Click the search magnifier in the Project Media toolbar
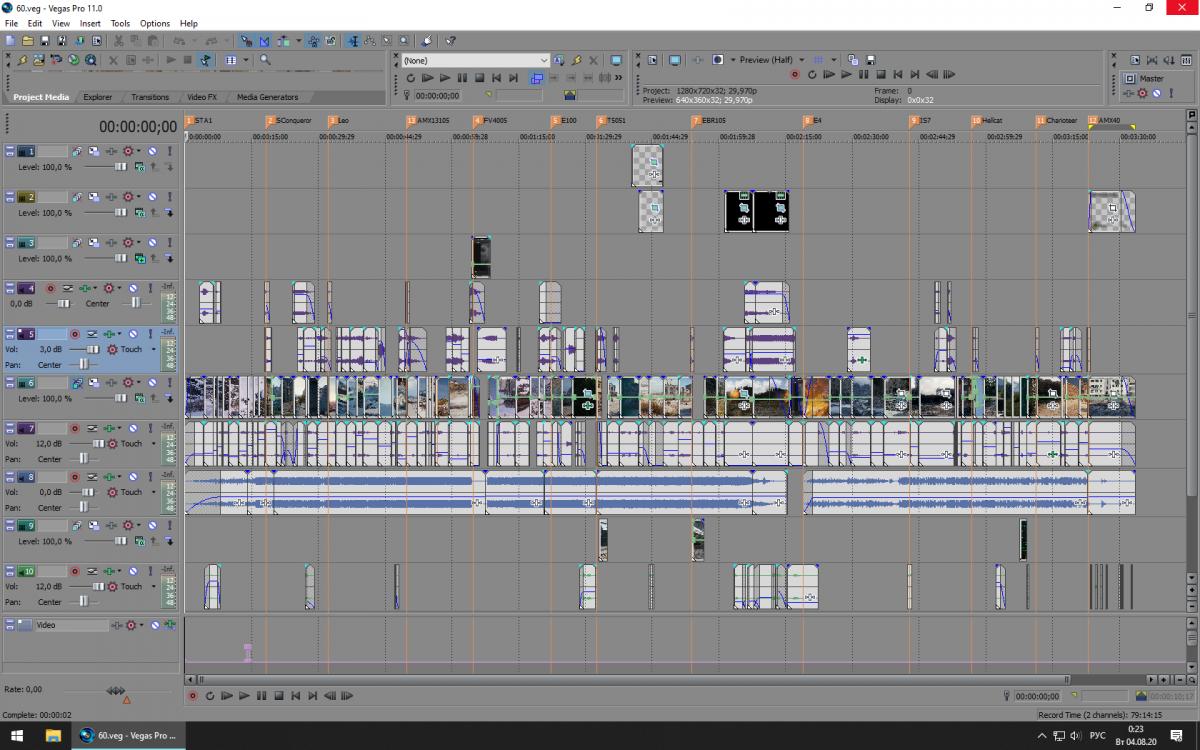 pos(265,60)
